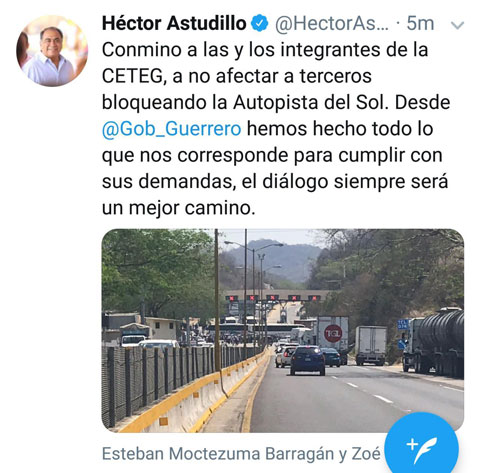The height and width of the screenshot is (473, 480).
Task: Open the @HectorAs... handle link
Action: point(332,24)
